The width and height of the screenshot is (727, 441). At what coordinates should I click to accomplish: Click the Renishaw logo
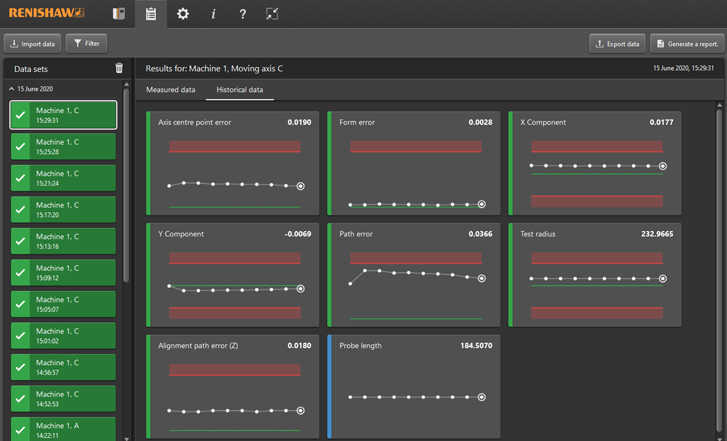tap(46, 14)
